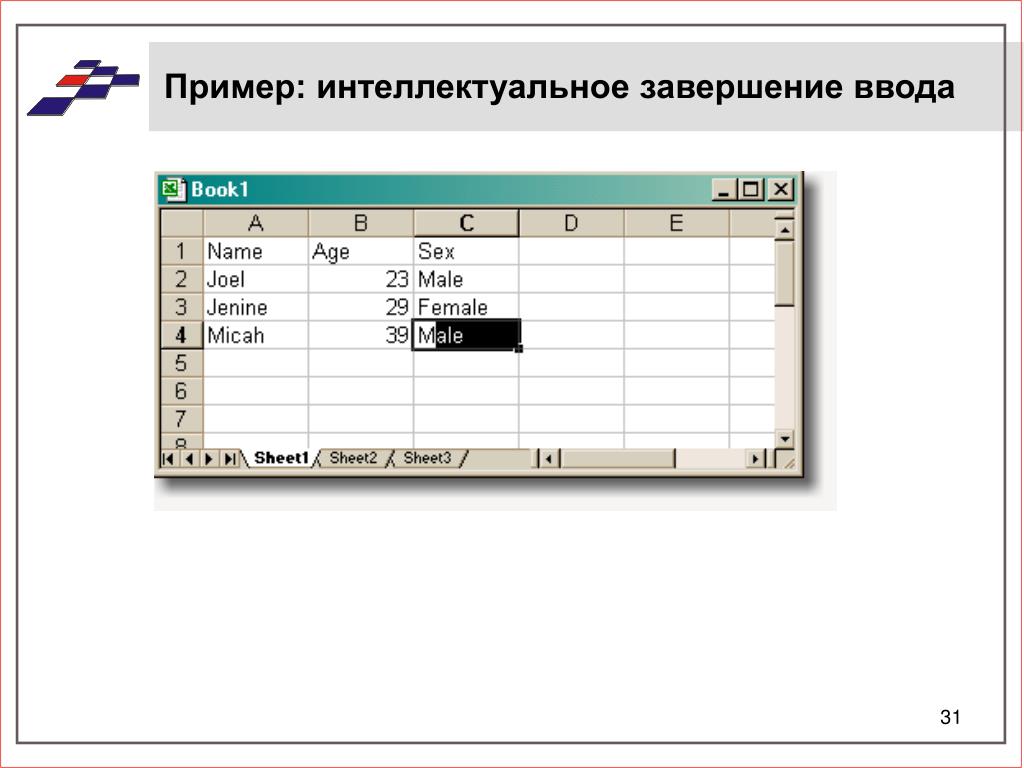Select cell with value 29
Viewport: 1024px width, 768px height.
pyautogui.click(x=360, y=308)
